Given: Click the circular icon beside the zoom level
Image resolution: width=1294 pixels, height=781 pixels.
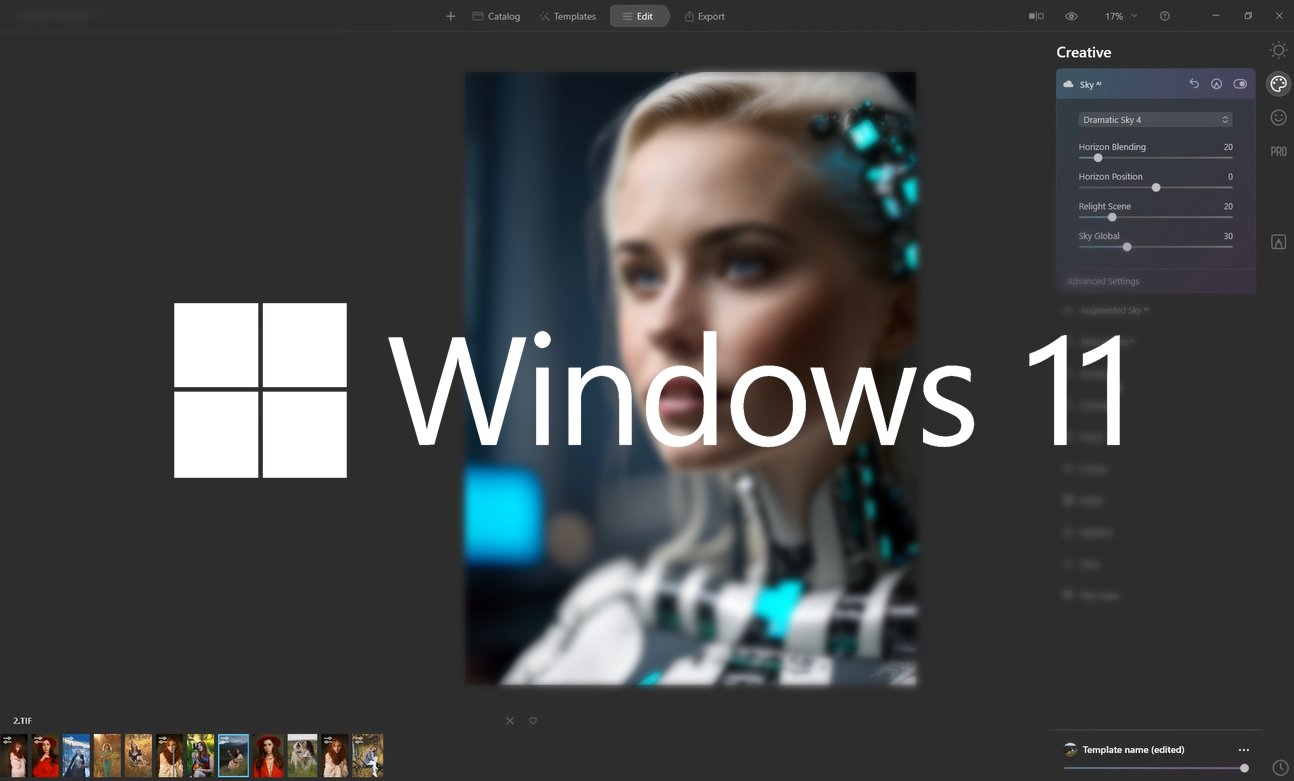Looking at the screenshot, I should 1165,16.
